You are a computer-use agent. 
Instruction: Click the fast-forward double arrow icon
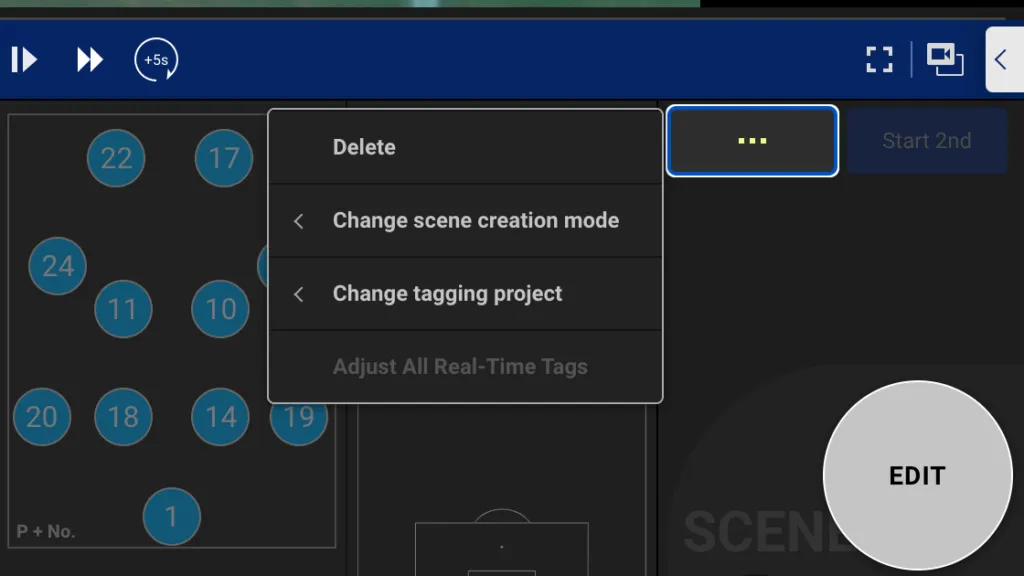click(89, 59)
